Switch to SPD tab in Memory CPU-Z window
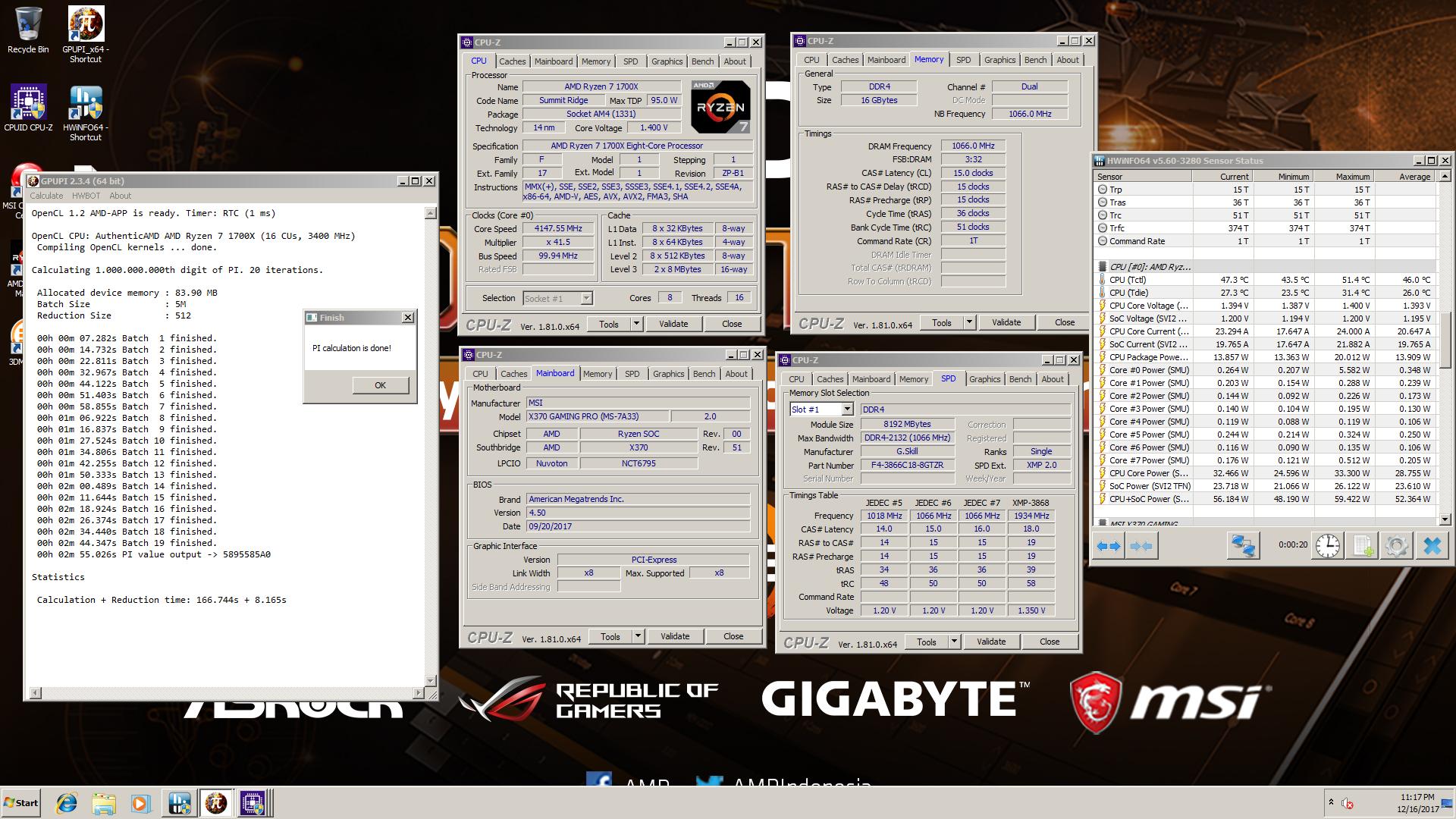 [963, 60]
